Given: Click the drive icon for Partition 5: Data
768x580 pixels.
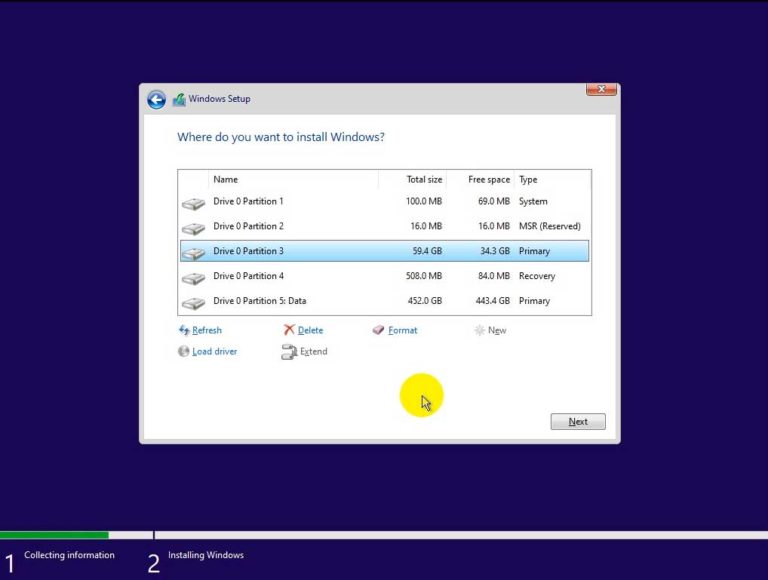Looking at the screenshot, I should (x=193, y=303).
